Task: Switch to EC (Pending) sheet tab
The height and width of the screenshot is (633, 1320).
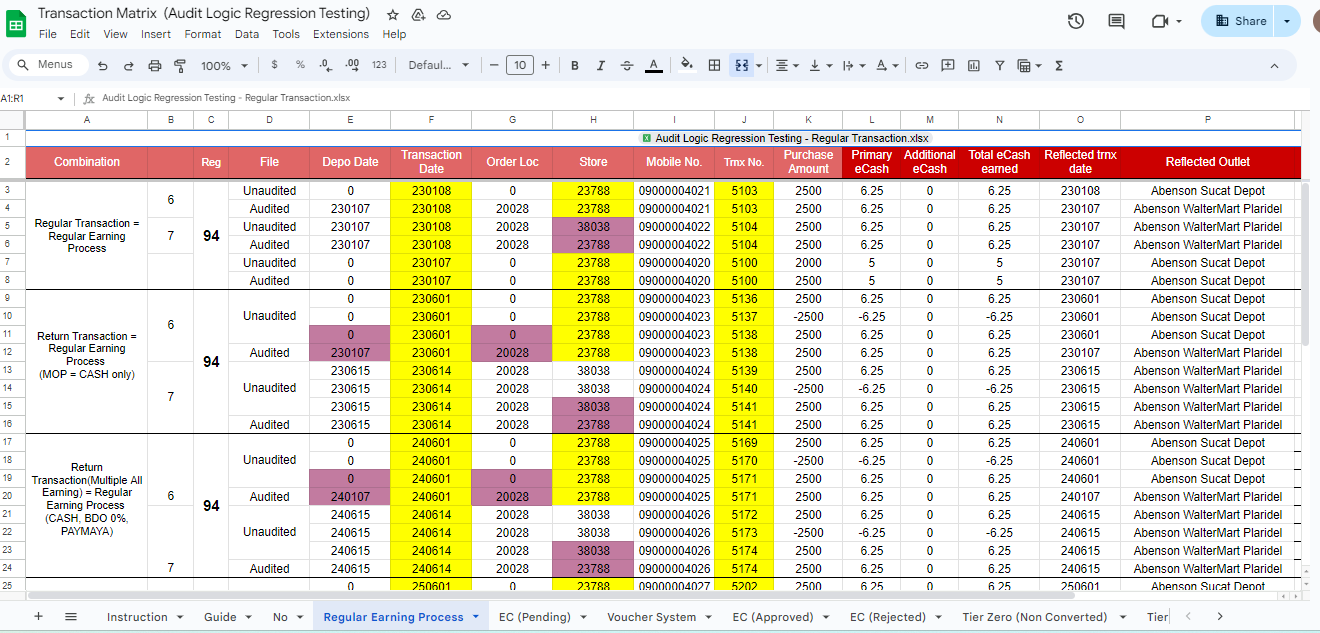Action: (x=535, y=617)
